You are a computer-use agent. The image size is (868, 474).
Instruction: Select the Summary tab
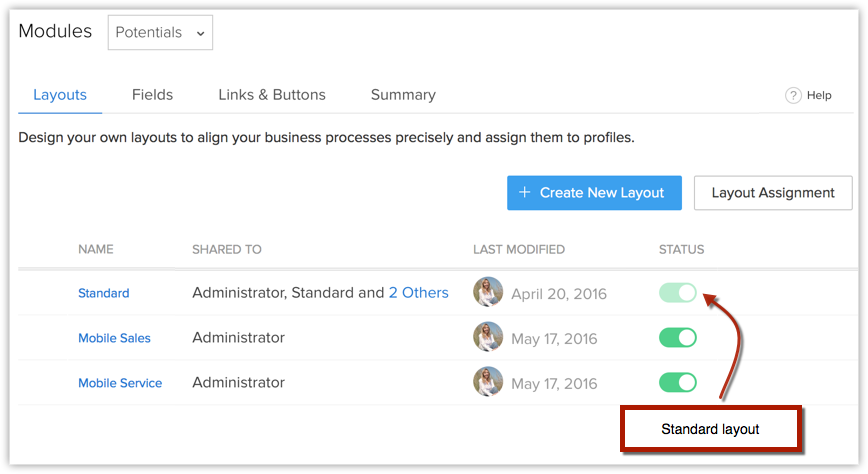point(403,95)
